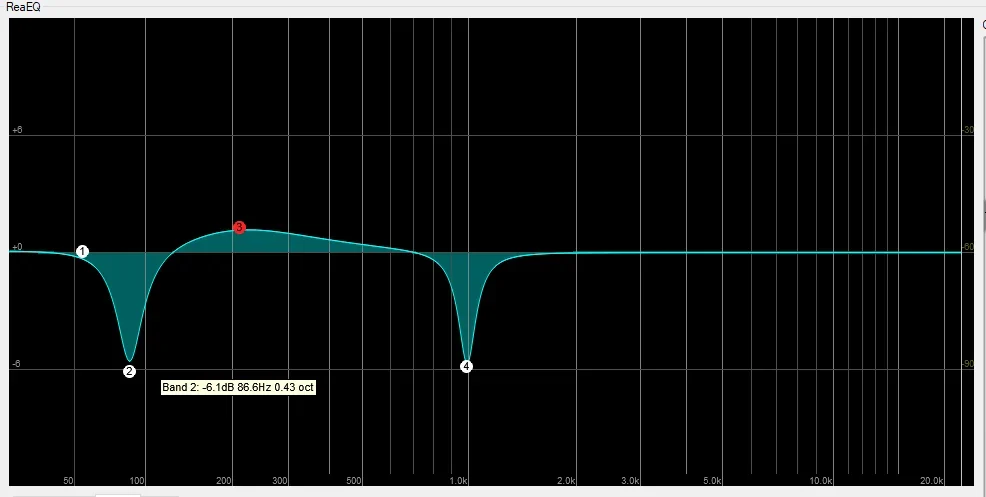Click the 200 Hz frequency label
Viewport: 986px width, 497px height.
click(x=224, y=481)
